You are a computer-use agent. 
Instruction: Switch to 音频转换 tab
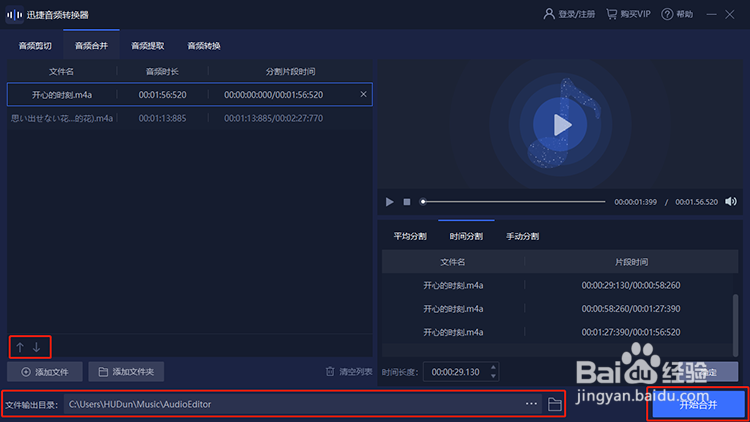tap(204, 46)
